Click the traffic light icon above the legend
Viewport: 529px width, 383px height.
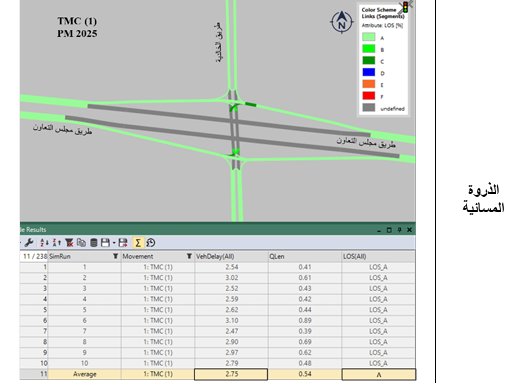pos(406,7)
